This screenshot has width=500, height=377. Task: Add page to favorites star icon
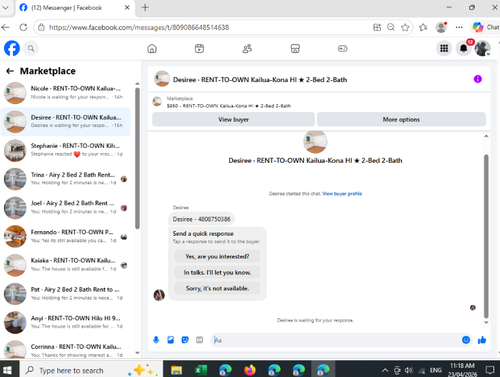[405, 27]
